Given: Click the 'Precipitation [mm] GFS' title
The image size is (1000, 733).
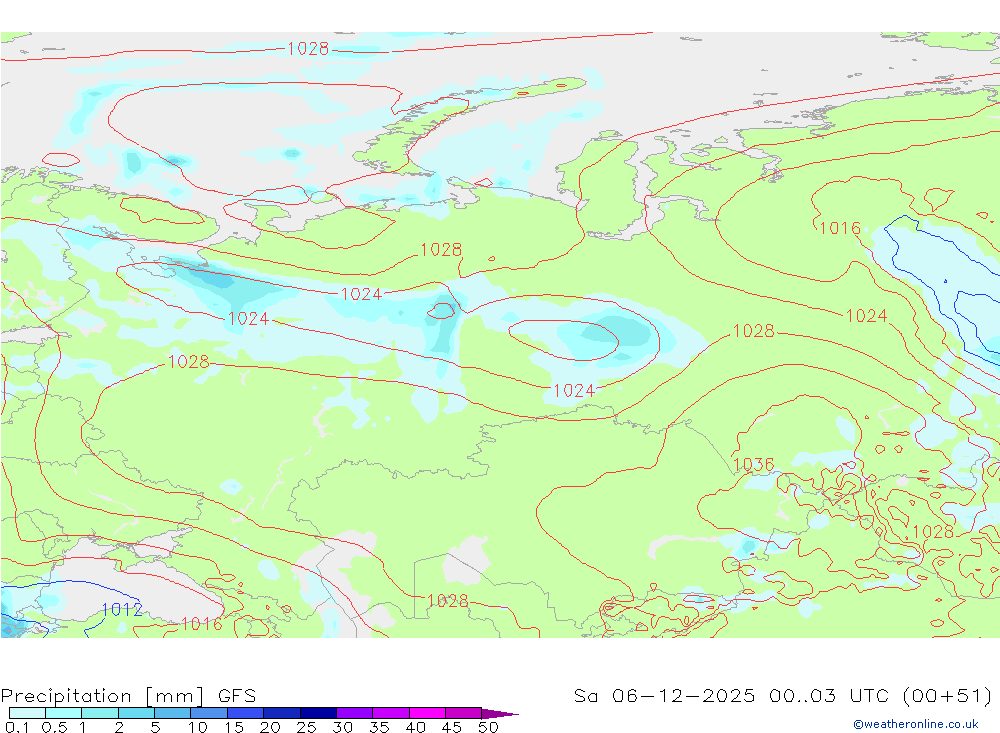Looking at the screenshot, I should pyautogui.click(x=128, y=695).
